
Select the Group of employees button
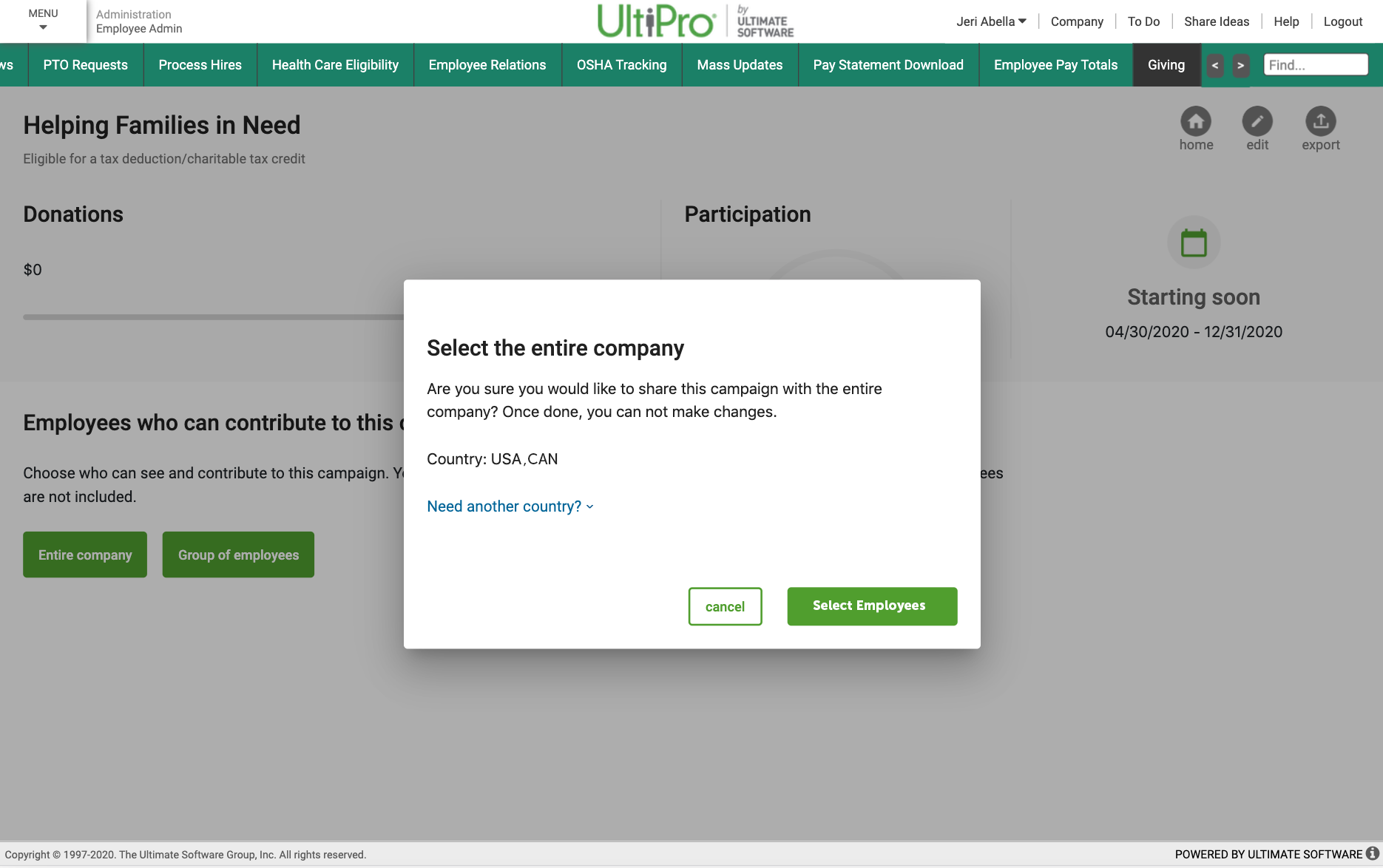(237, 554)
